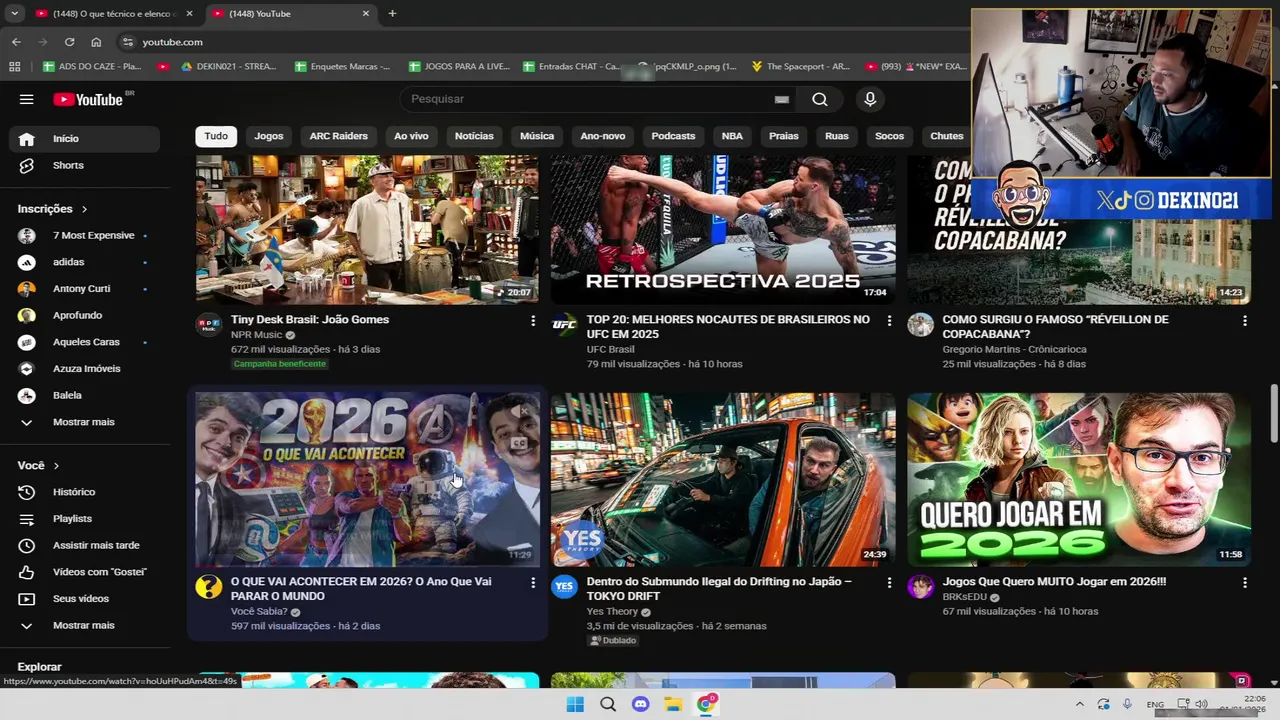
Task: Select the Tudo filter chip
Action: tap(216, 136)
